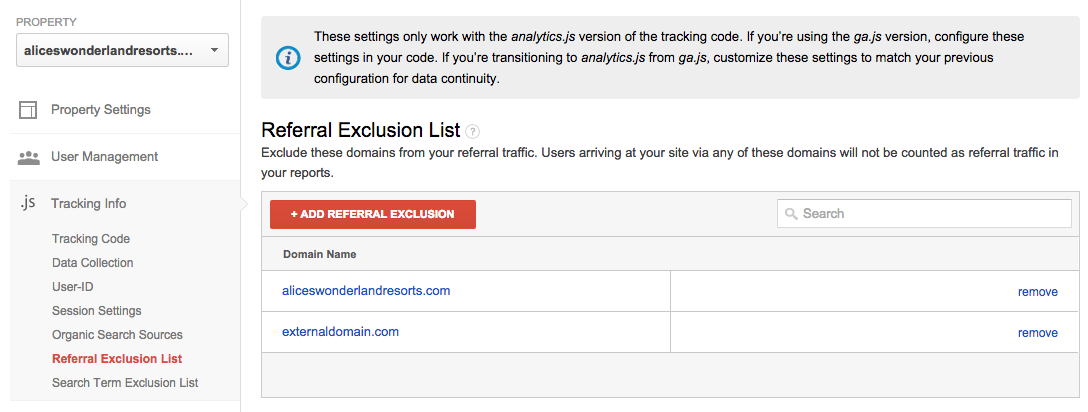The height and width of the screenshot is (412, 1088).
Task: Open Organic Search Sources page
Action: [117, 334]
